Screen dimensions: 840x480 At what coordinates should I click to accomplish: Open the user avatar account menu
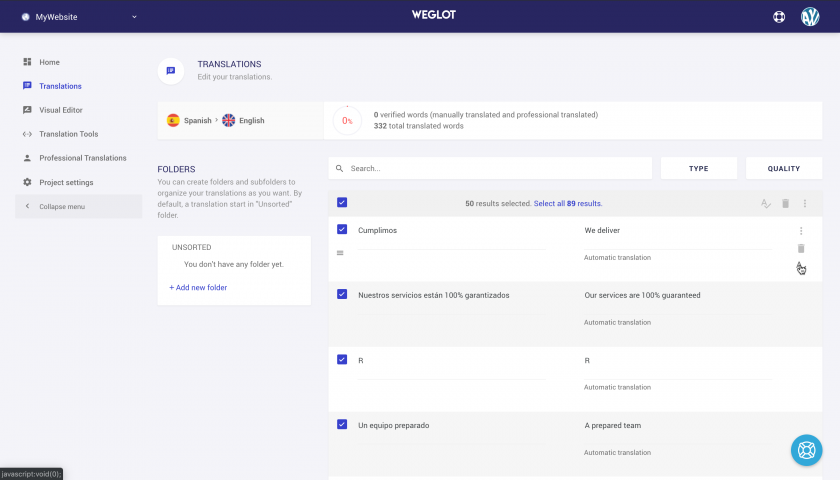[x=810, y=17]
